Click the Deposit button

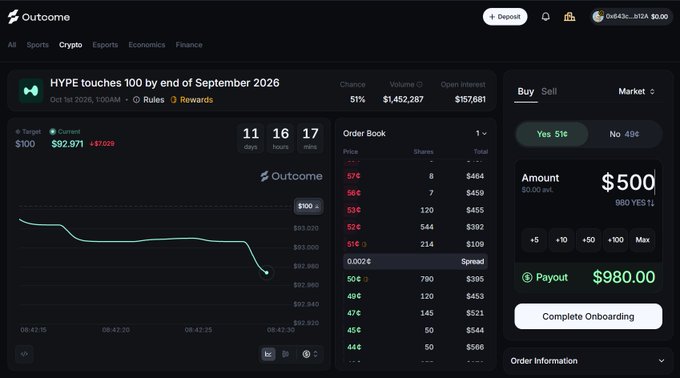pyautogui.click(x=505, y=16)
